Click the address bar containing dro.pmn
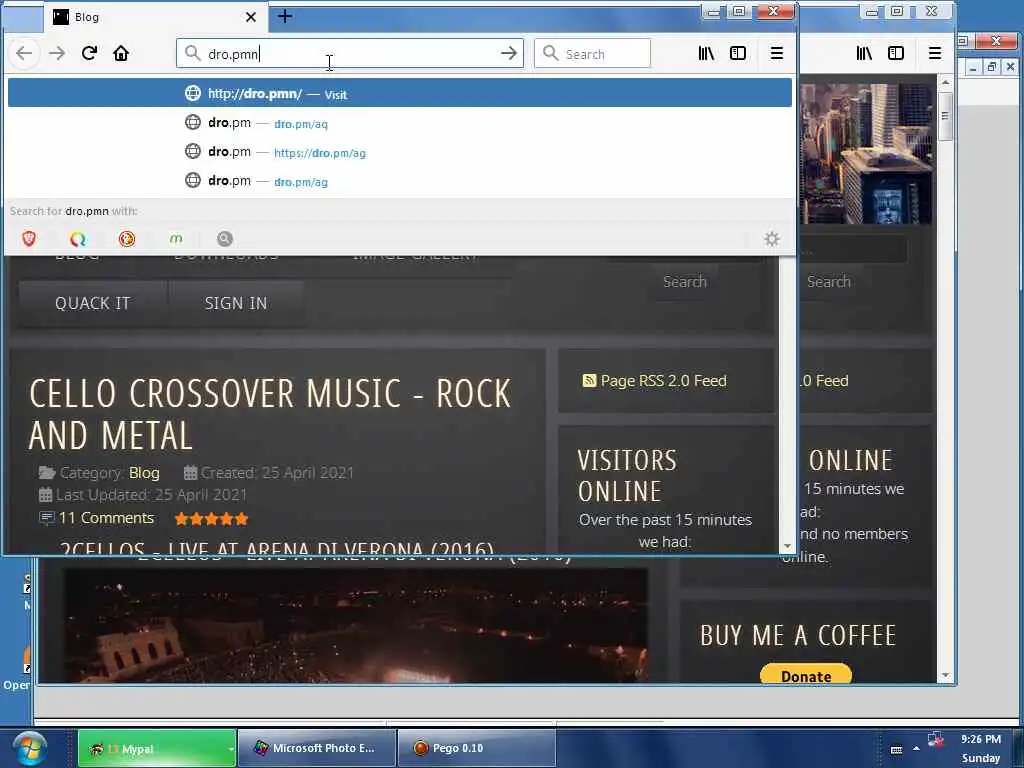 click(x=349, y=54)
